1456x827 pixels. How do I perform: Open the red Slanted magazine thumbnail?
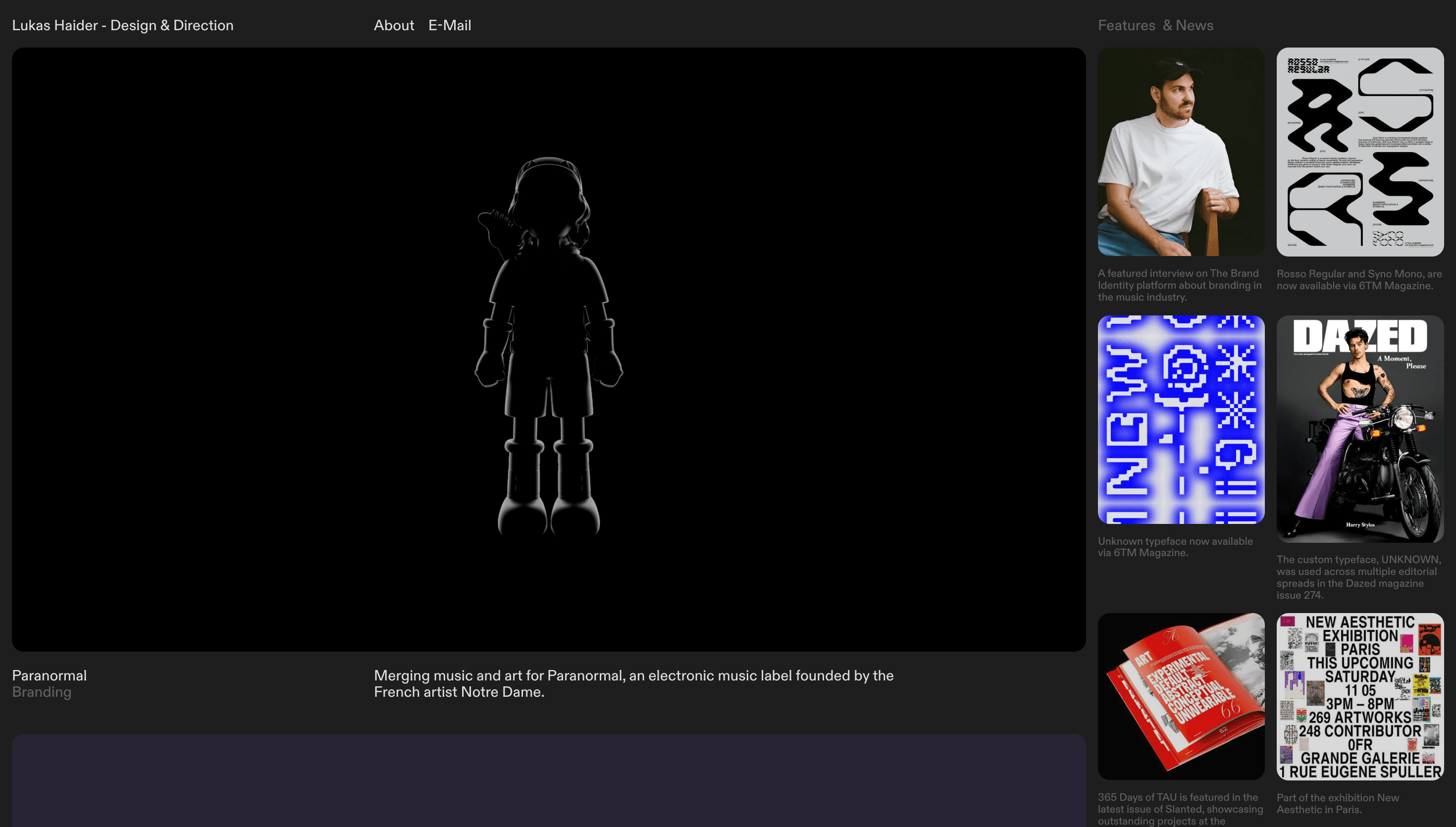point(1181,696)
